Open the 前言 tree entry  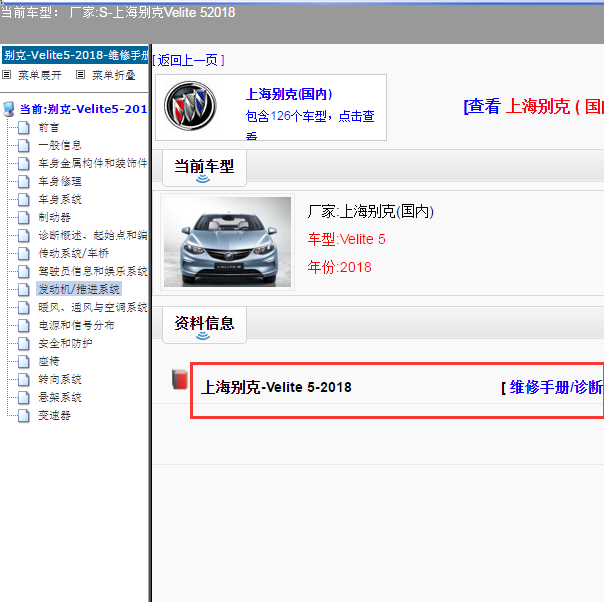click(x=49, y=127)
